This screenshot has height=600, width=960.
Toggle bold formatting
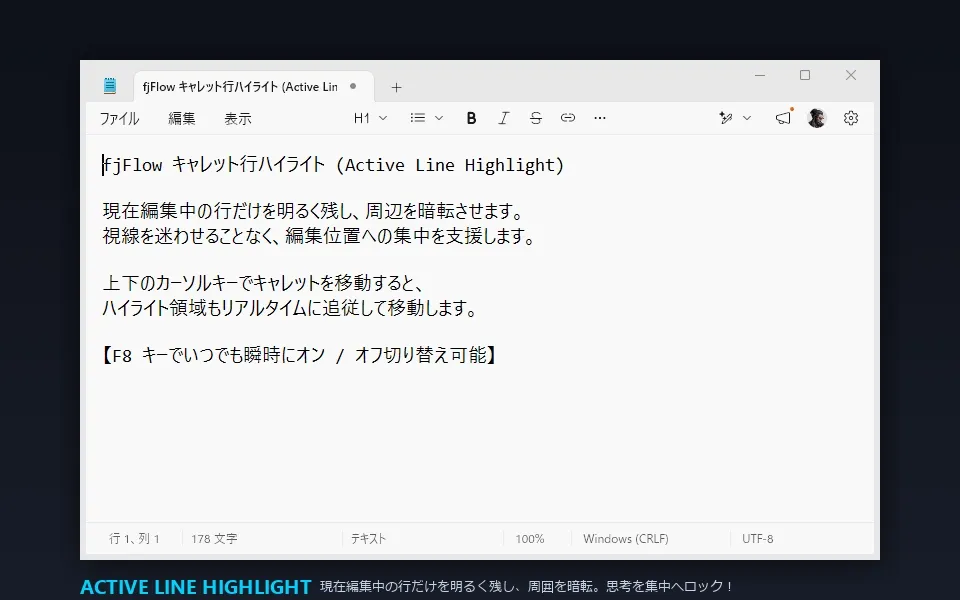[x=471, y=118]
